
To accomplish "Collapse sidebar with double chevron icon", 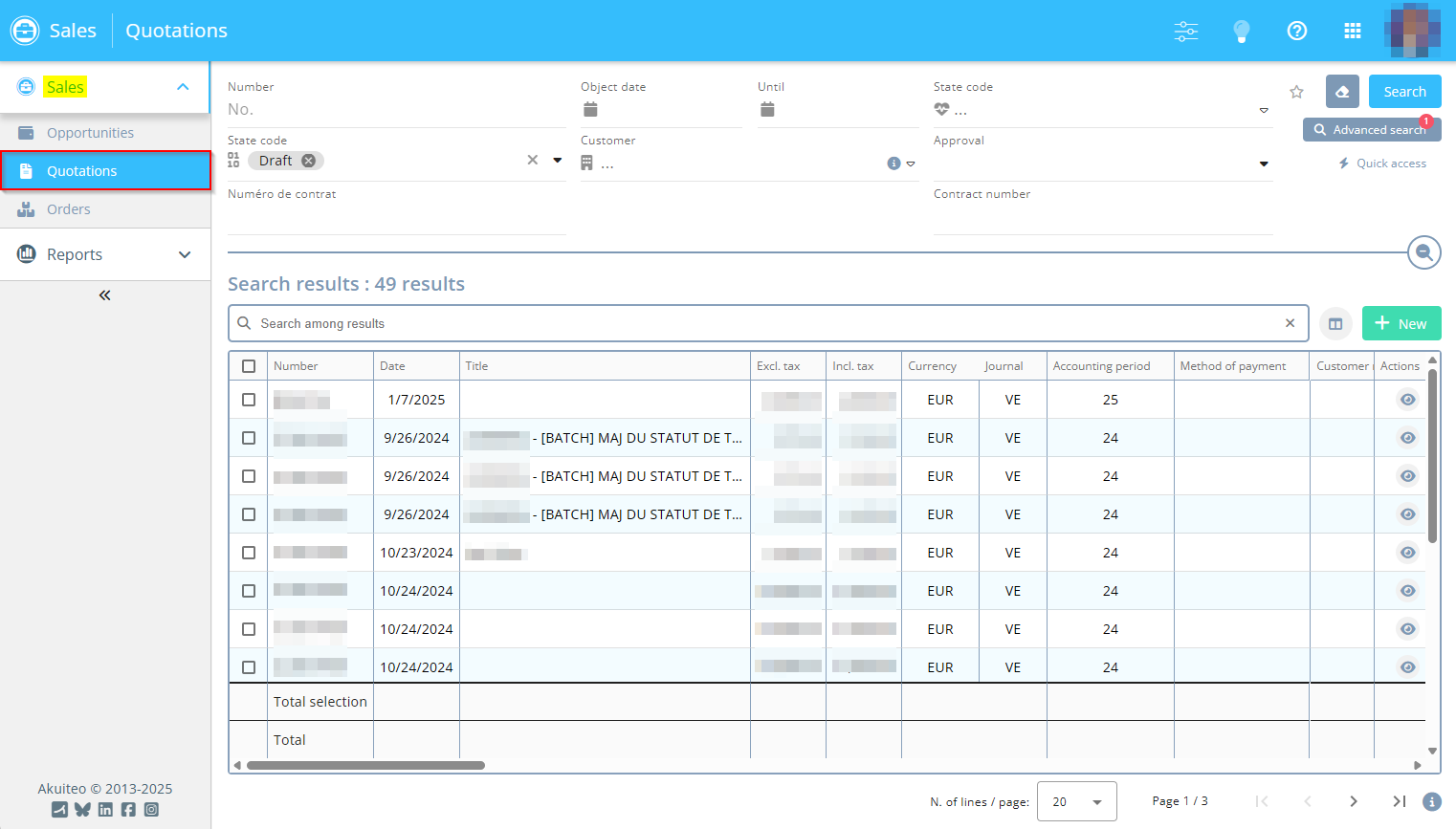I will tap(105, 295).
